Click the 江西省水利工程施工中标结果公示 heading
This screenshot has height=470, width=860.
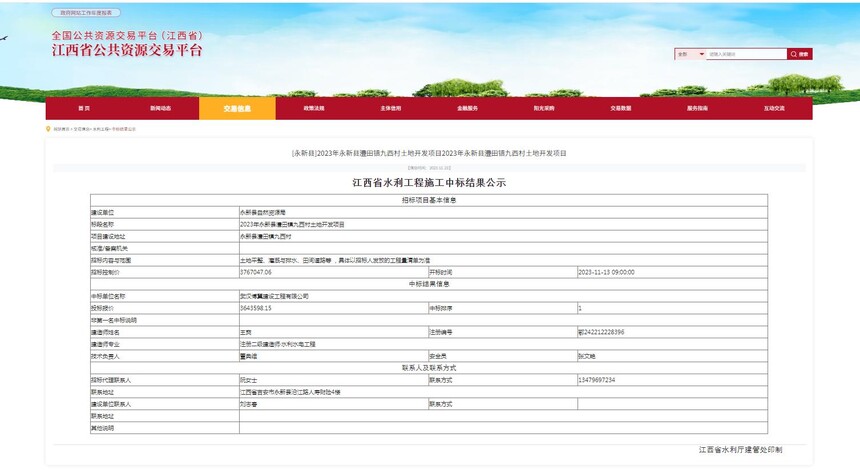click(429, 183)
